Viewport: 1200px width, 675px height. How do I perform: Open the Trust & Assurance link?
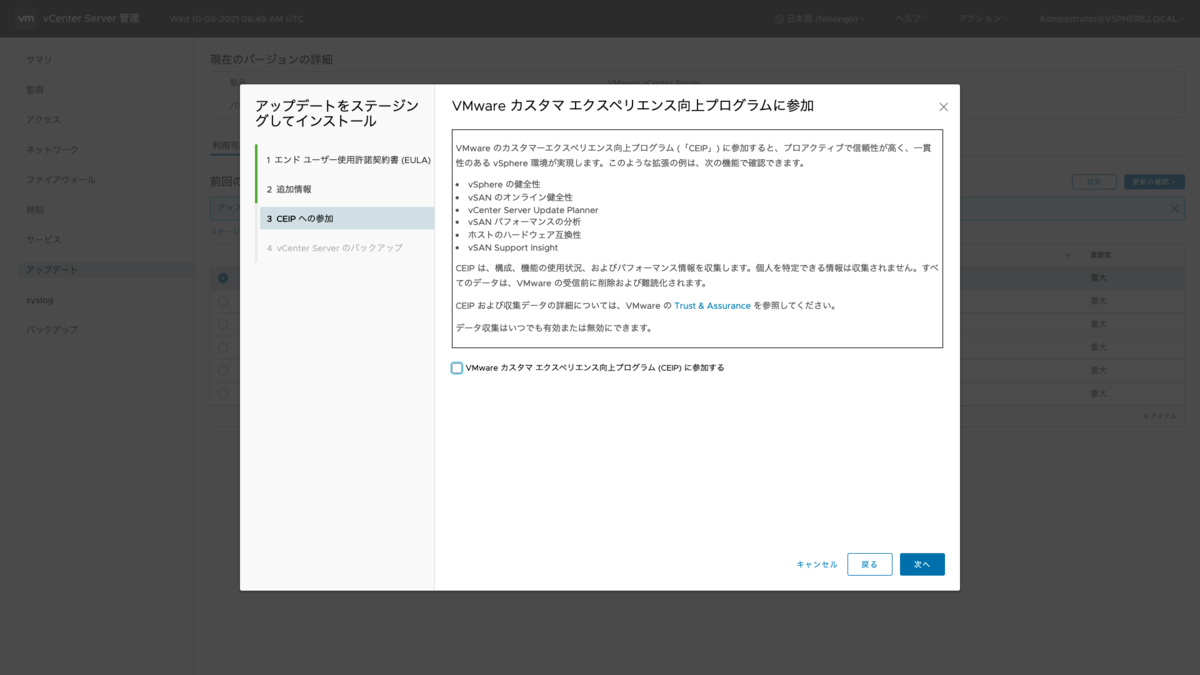[712, 306]
